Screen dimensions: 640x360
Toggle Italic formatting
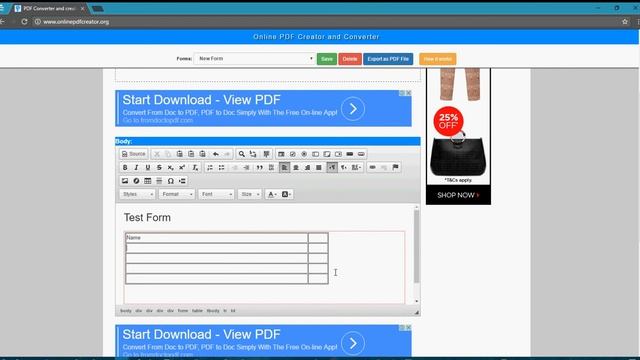[x=136, y=167]
